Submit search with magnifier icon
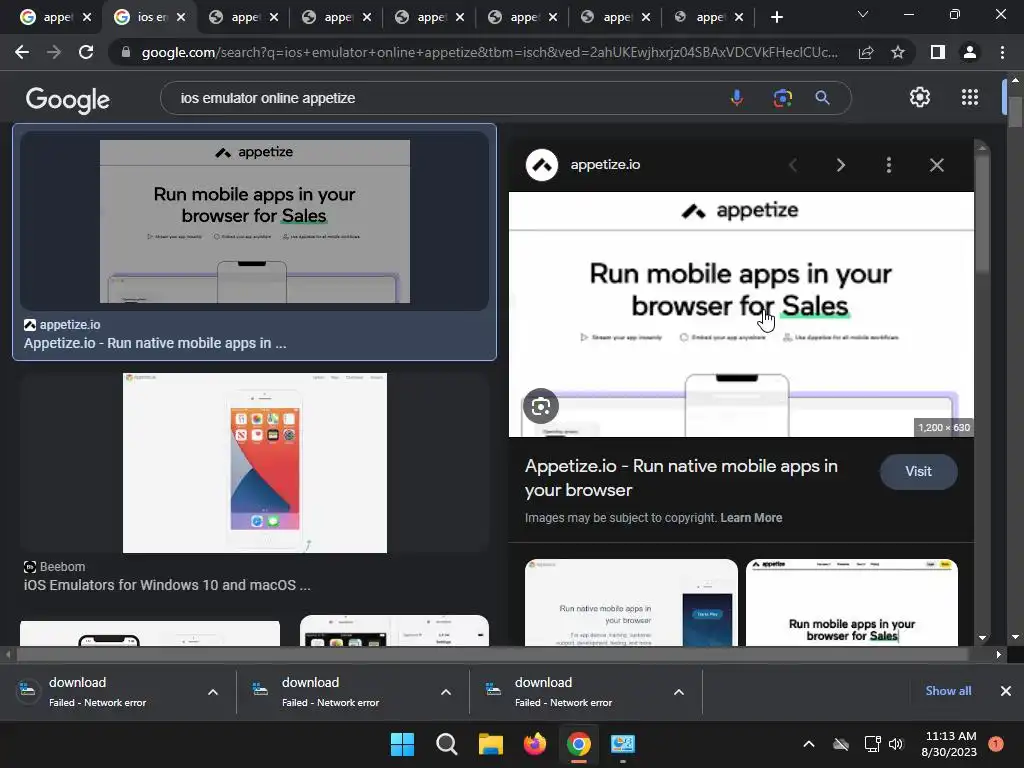Viewport: 1024px width, 768px height. point(822,98)
